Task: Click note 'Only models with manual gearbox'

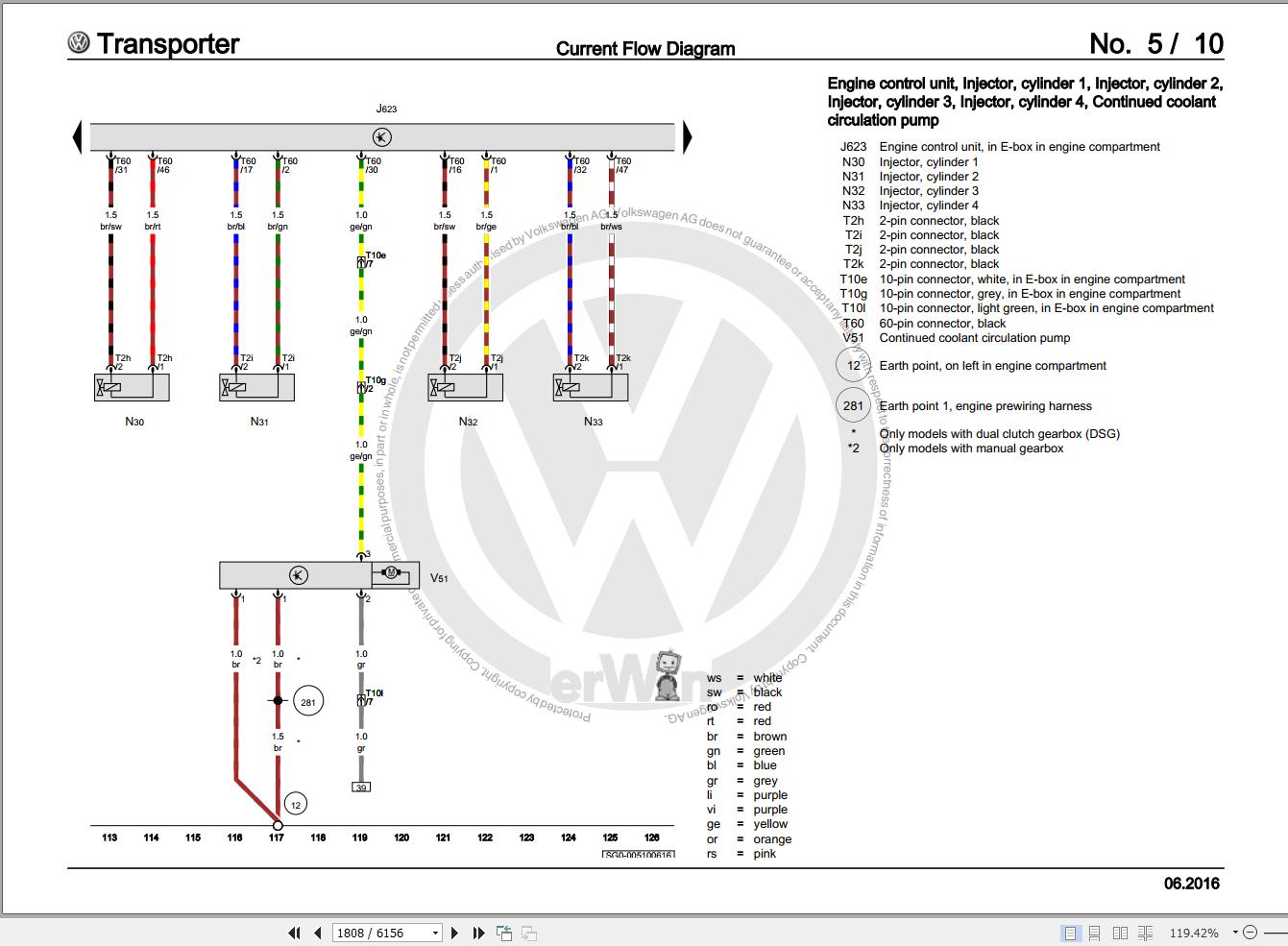Action: pos(972,449)
